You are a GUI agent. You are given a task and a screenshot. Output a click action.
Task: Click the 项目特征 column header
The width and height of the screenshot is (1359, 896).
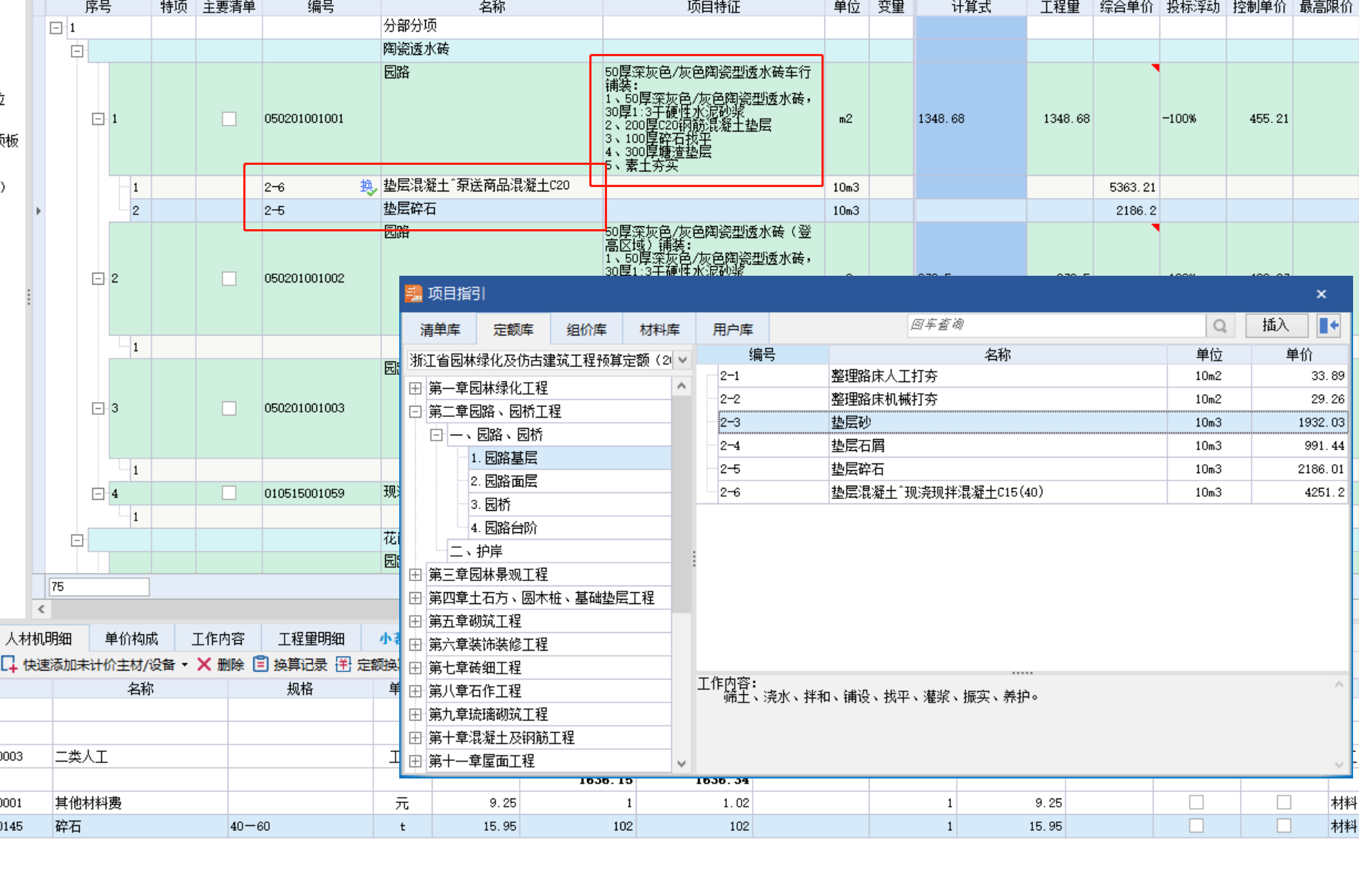click(714, 7)
